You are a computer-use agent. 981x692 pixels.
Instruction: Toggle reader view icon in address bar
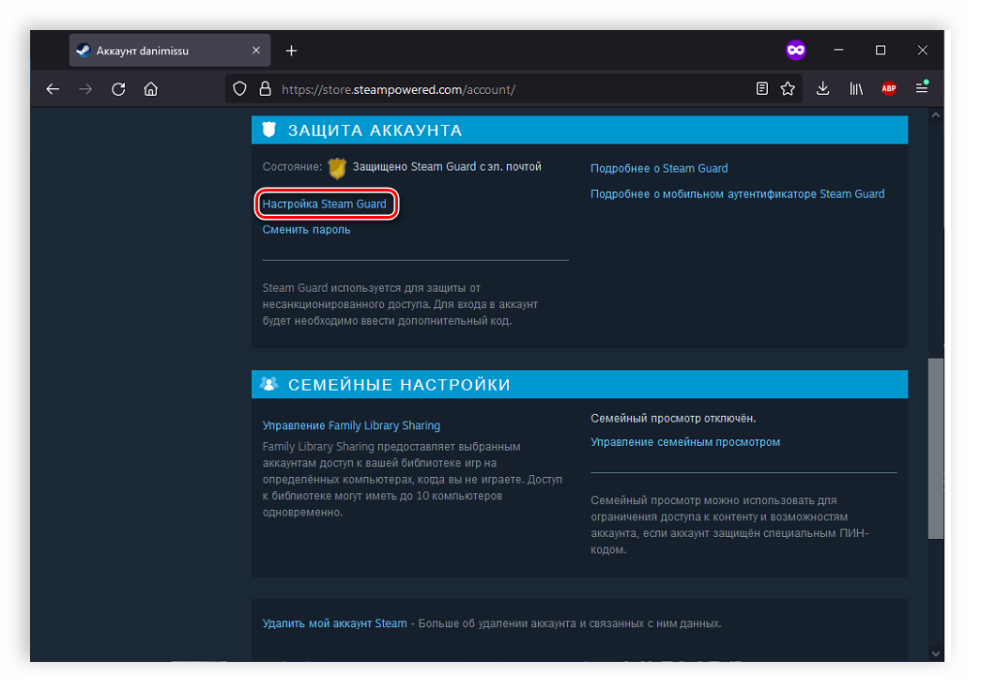pyautogui.click(x=761, y=89)
